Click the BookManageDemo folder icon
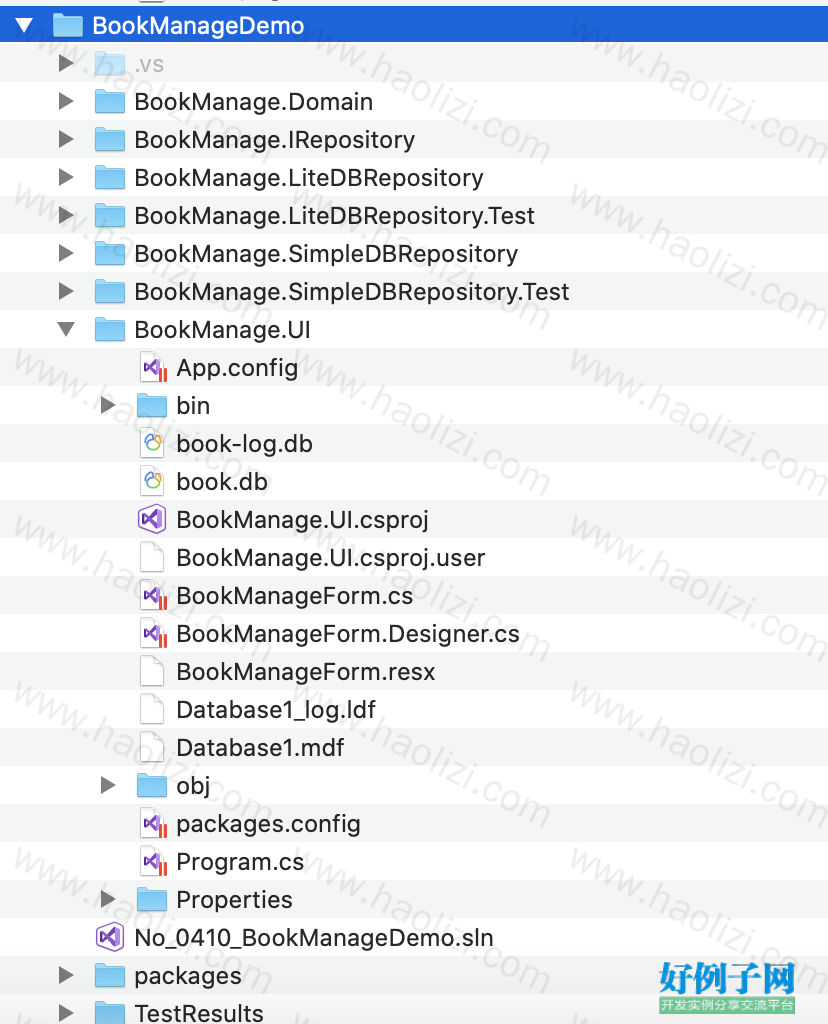The image size is (828, 1024). tap(68, 25)
